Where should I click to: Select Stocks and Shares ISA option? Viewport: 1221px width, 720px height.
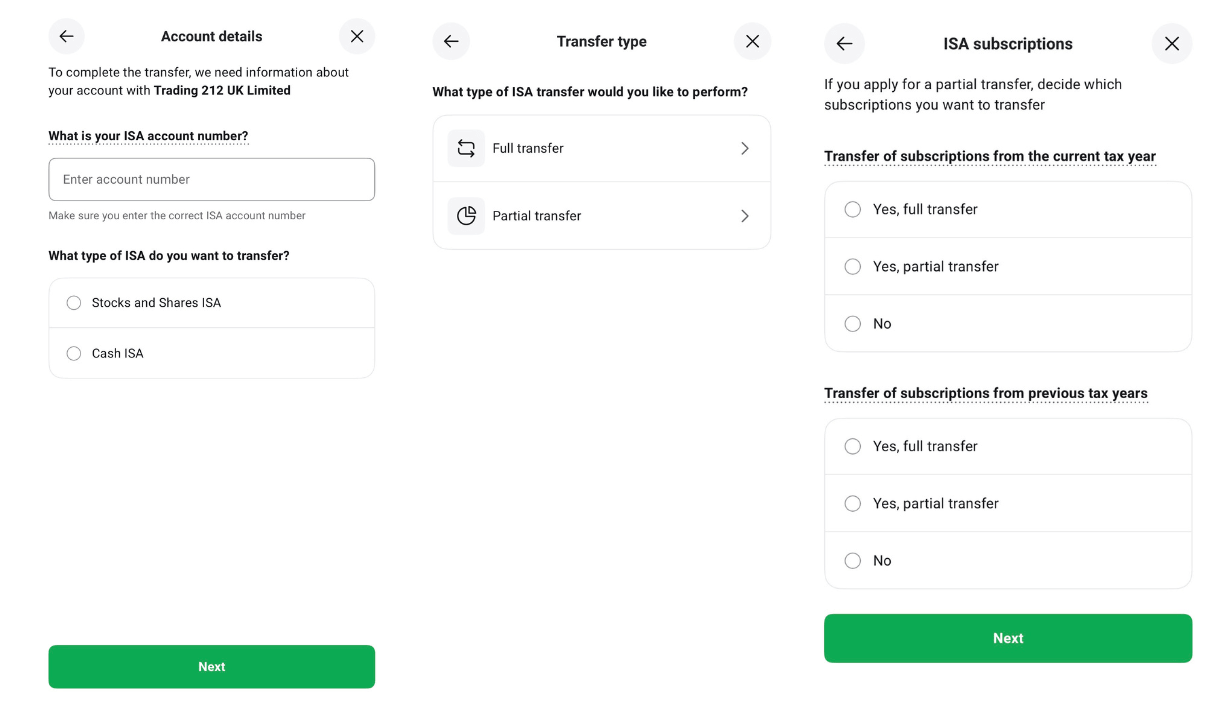click(x=74, y=303)
